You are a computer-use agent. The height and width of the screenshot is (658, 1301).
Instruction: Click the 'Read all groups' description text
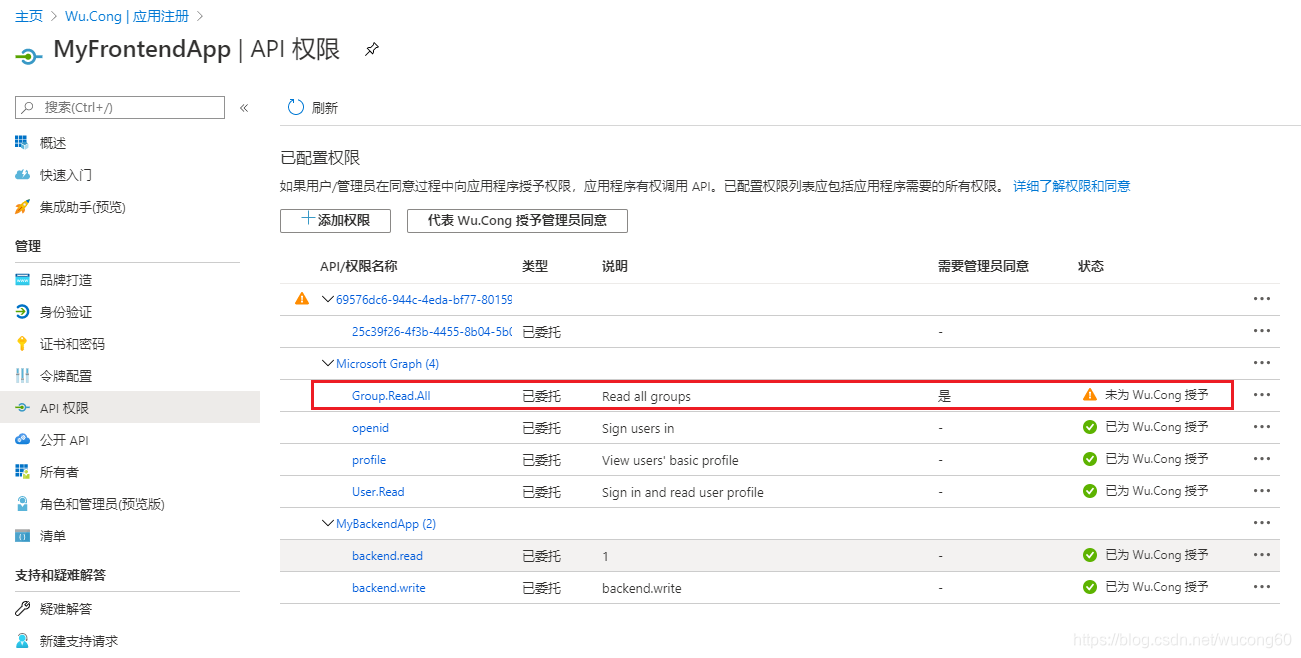click(x=646, y=396)
